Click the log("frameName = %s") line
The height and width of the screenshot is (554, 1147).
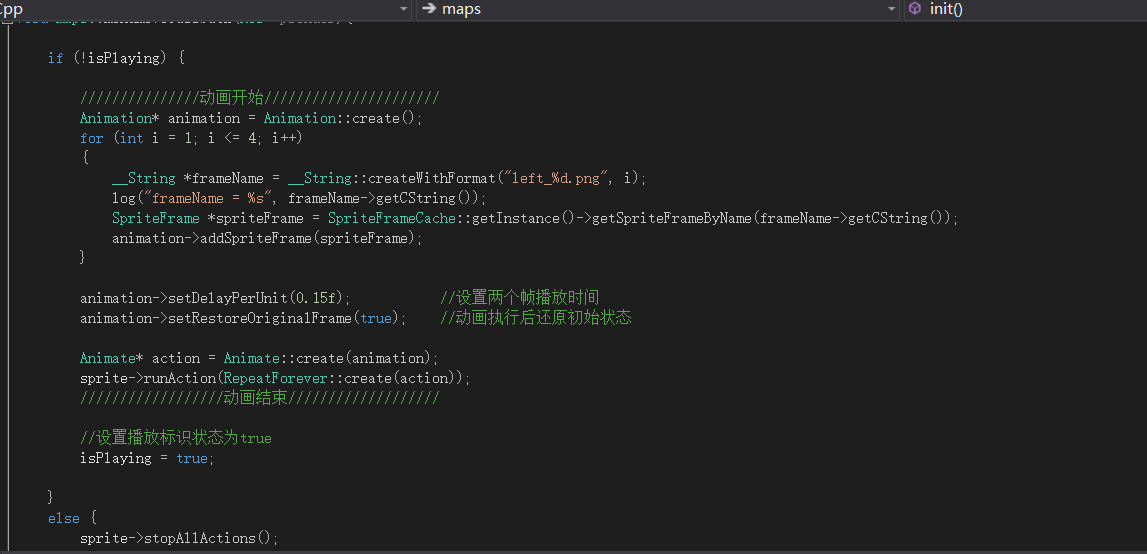coord(298,198)
